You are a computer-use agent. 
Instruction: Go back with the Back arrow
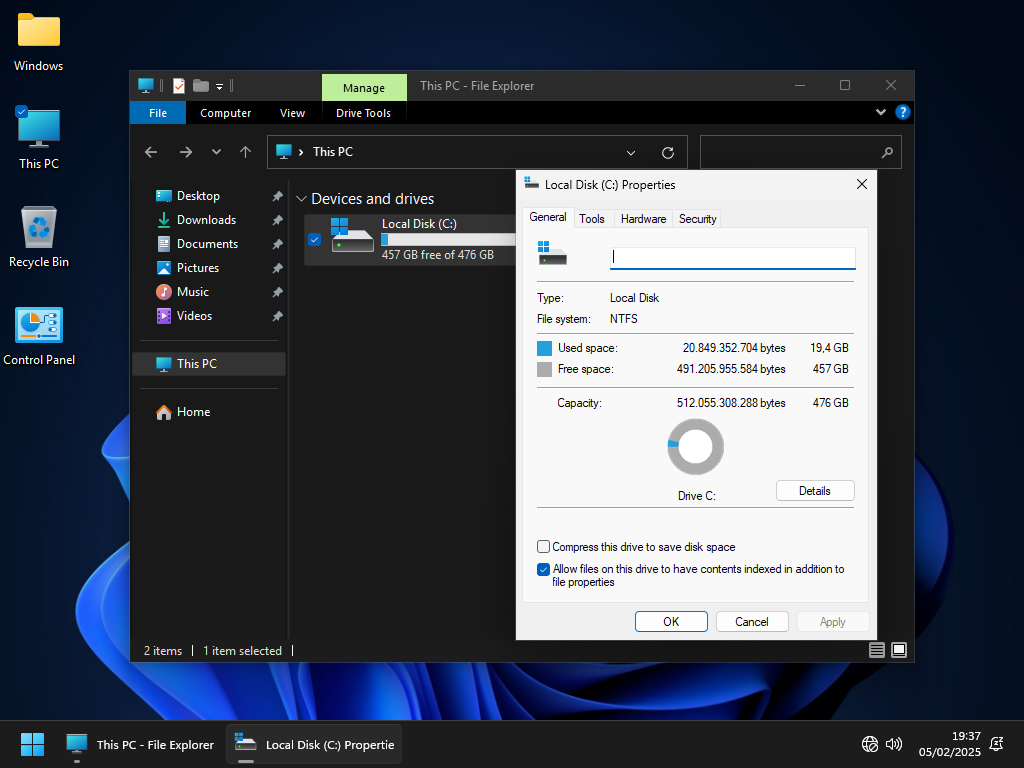coord(151,152)
